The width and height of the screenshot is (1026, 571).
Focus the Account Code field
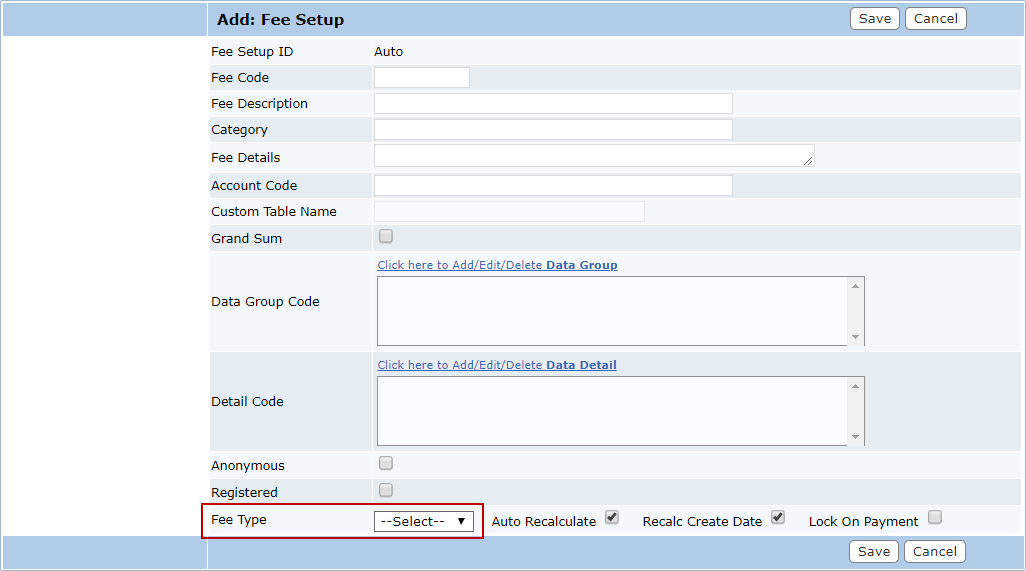(553, 186)
